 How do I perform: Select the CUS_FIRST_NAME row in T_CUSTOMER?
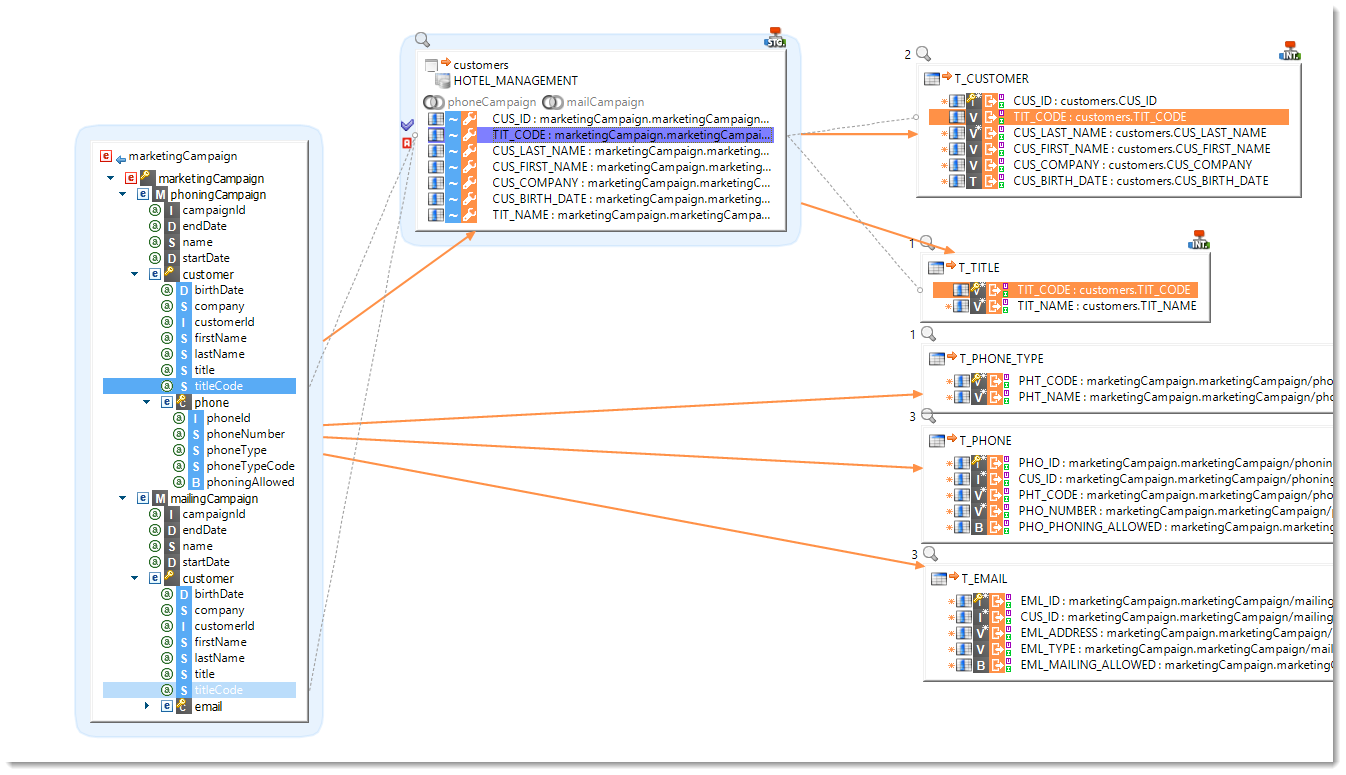click(1109, 149)
